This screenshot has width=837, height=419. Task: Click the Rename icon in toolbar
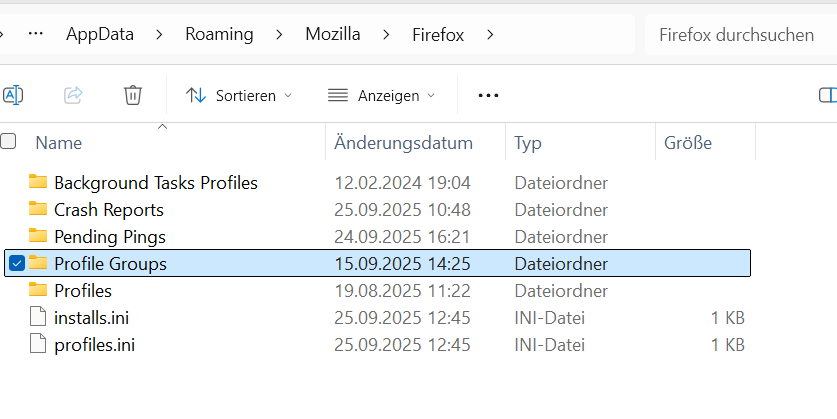13,95
